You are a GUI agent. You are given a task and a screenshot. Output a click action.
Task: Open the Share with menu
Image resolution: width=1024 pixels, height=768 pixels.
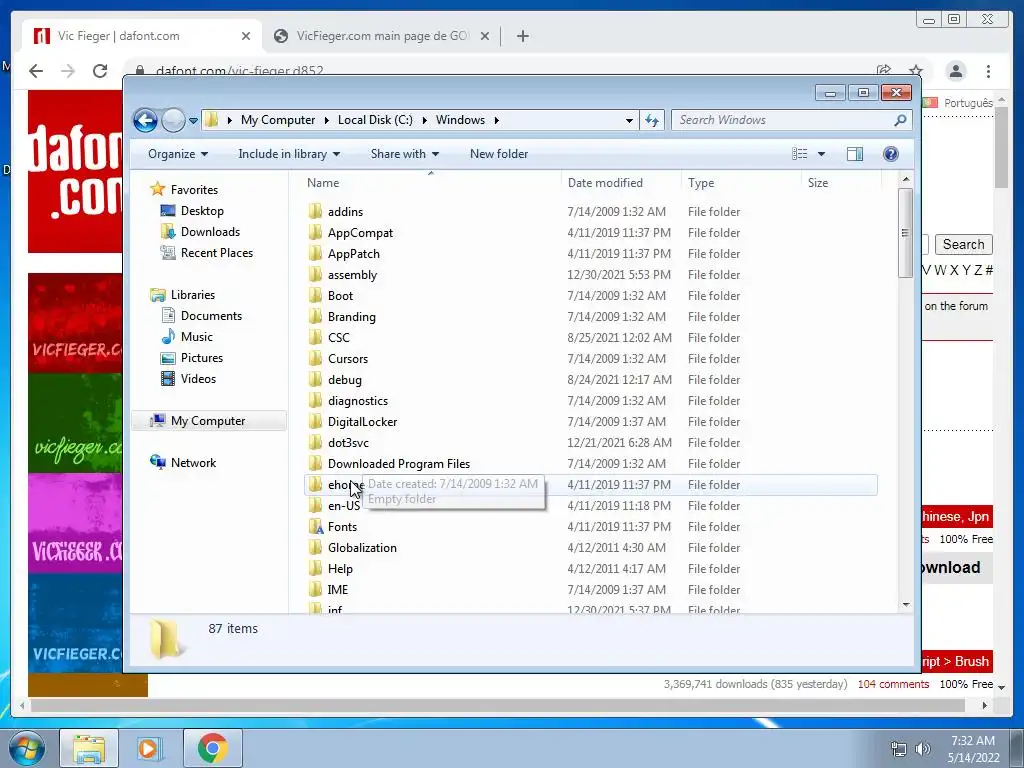(405, 154)
